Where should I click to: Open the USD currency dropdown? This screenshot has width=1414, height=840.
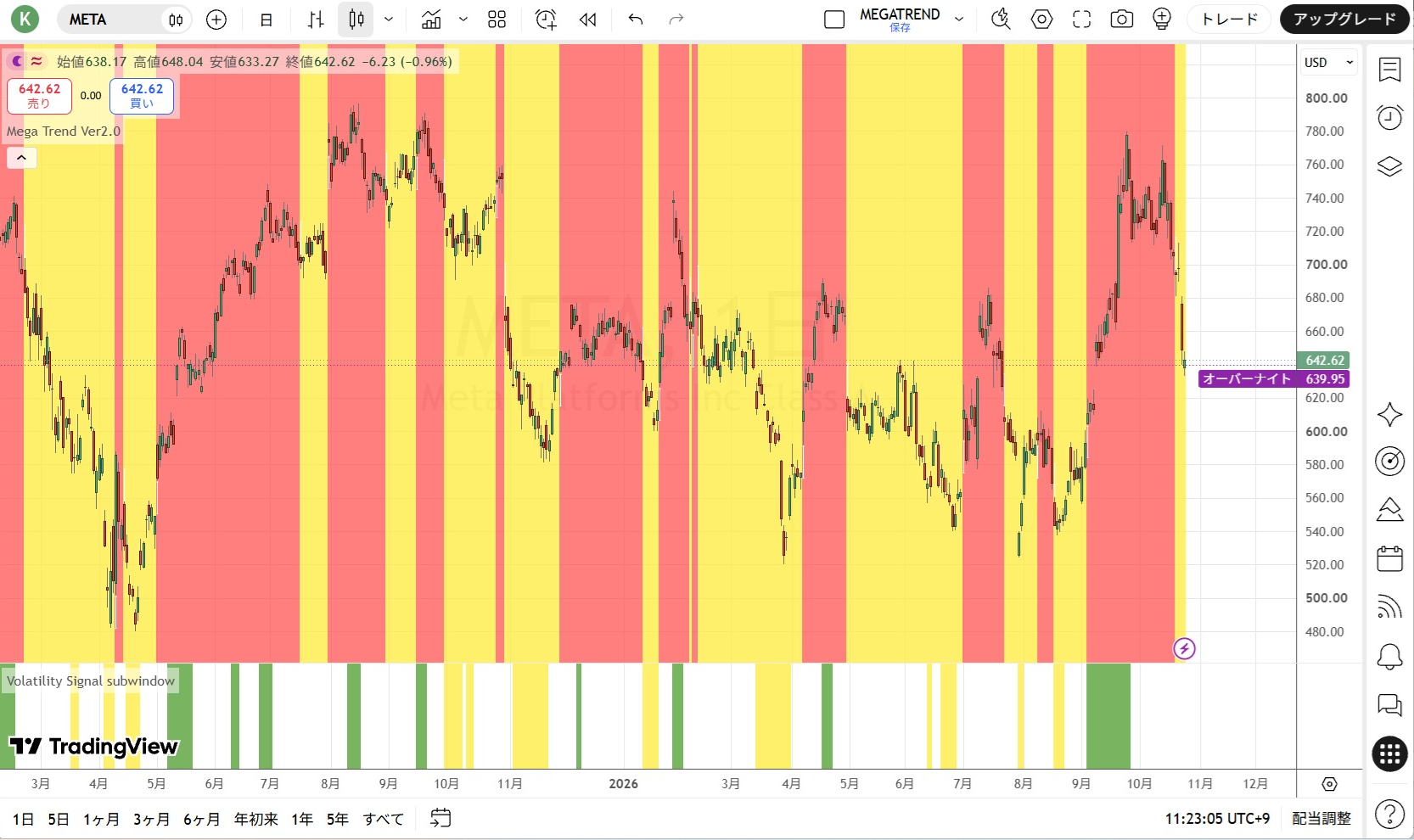pyautogui.click(x=1328, y=62)
